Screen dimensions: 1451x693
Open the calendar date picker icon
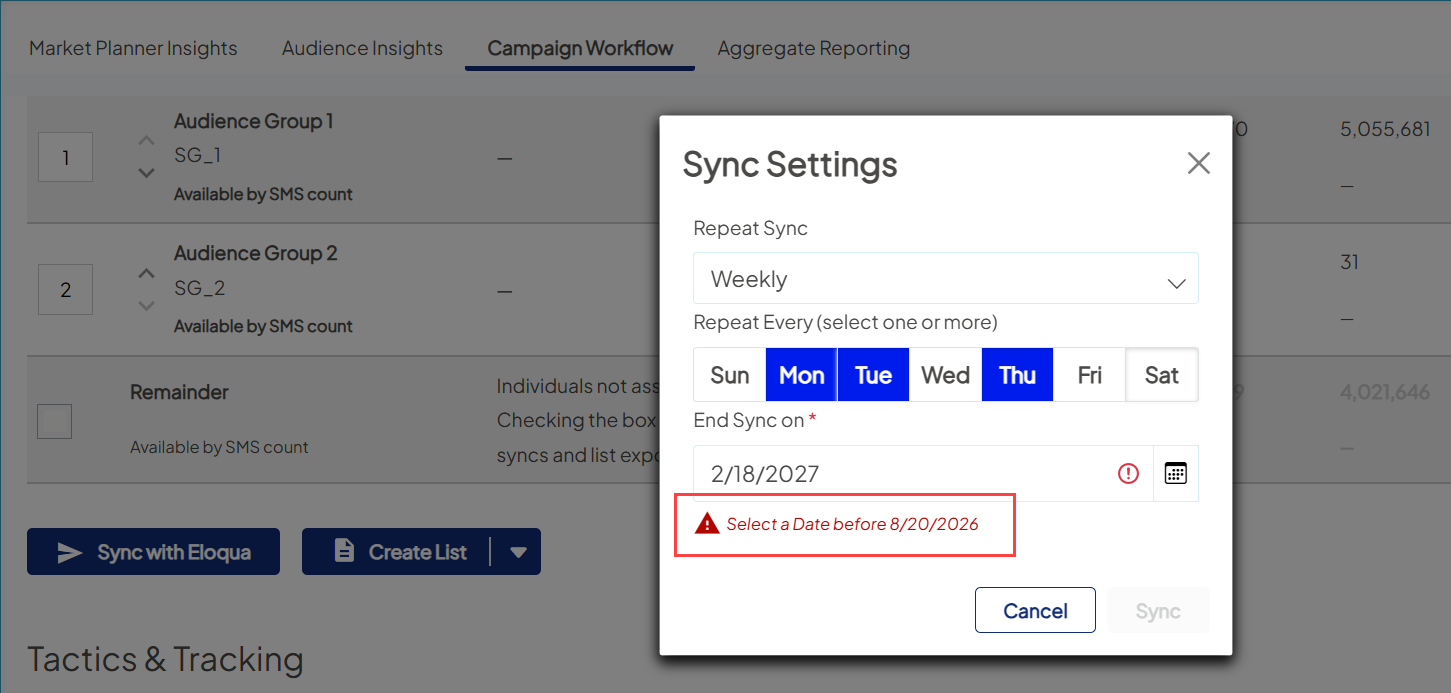tap(1175, 472)
